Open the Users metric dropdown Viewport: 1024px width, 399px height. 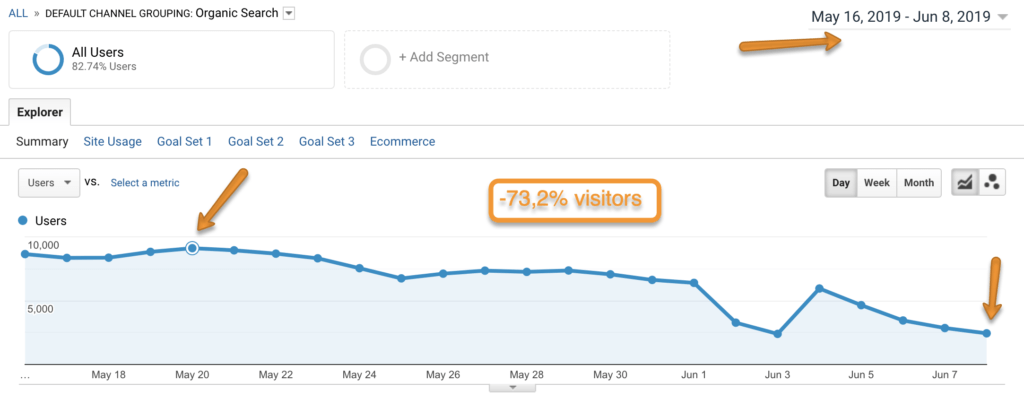[x=49, y=183]
